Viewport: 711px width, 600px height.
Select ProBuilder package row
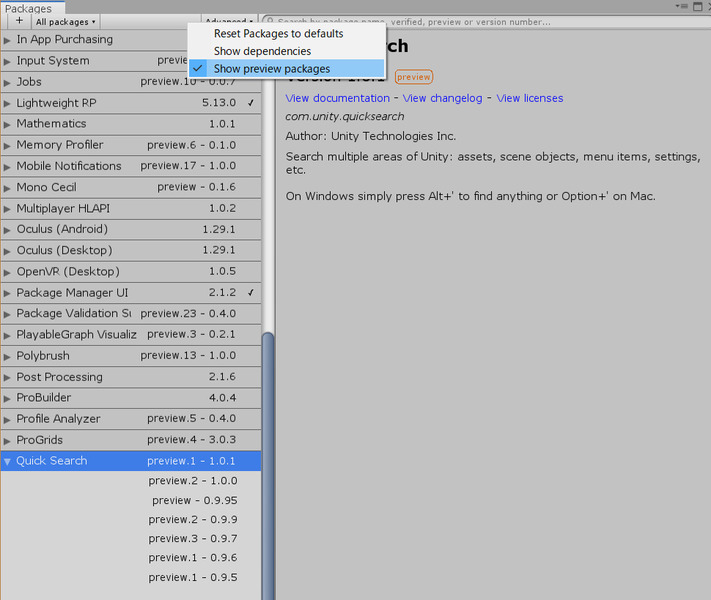coord(131,398)
